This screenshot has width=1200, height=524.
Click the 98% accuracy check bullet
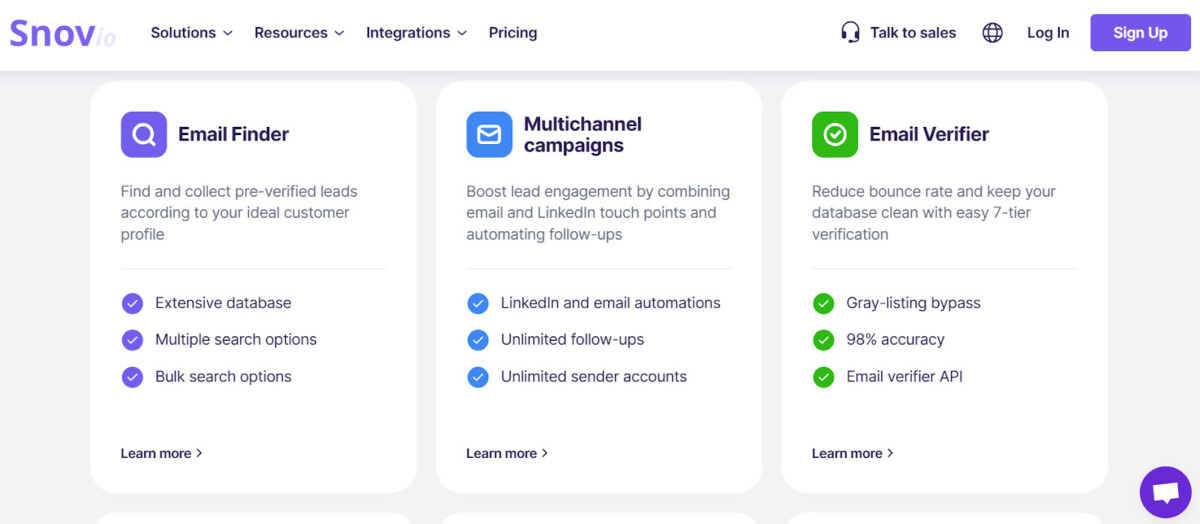point(824,340)
